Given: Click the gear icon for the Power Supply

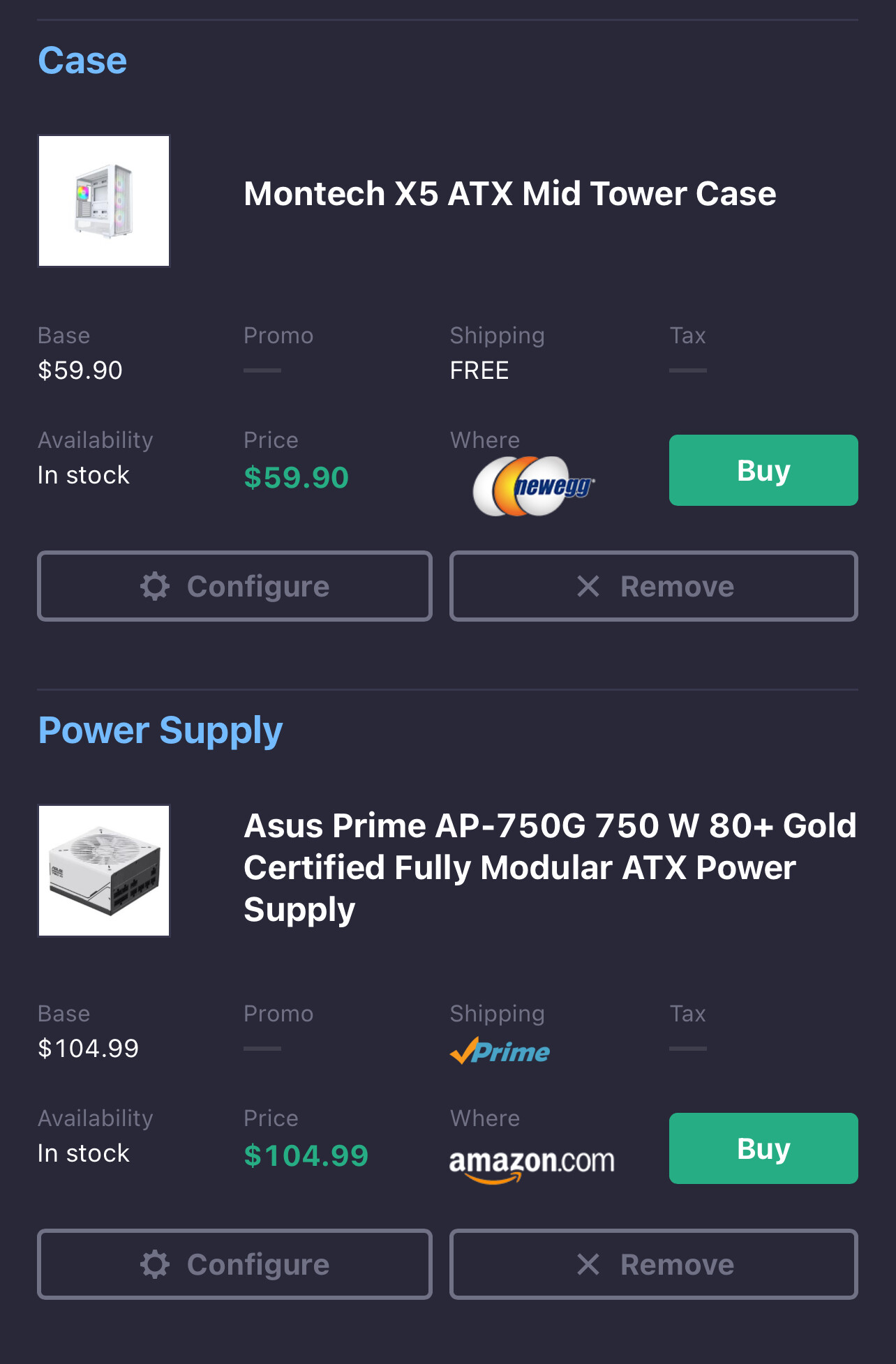Looking at the screenshot, I should pyautogui.click(x=155, y=1264).
